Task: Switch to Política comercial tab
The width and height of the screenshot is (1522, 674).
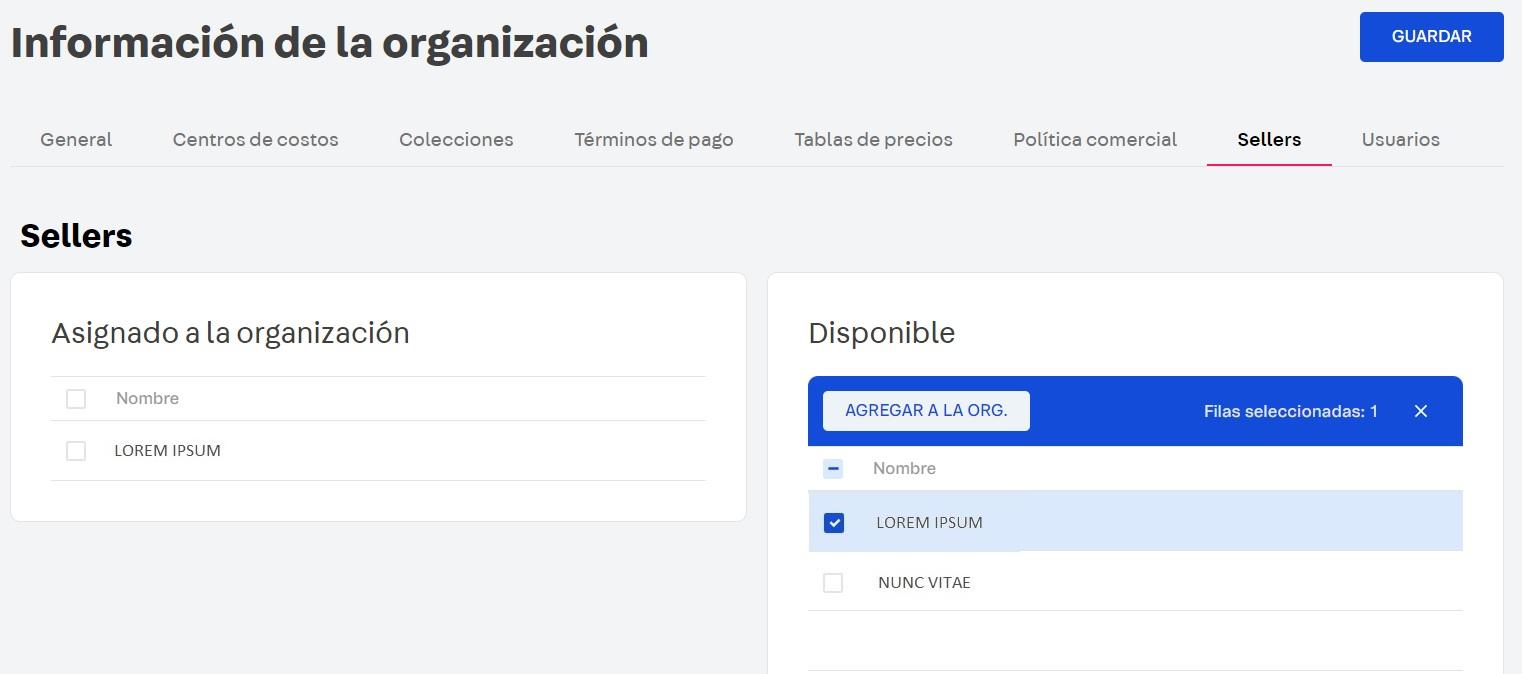Action: [x=1095, y=139]
